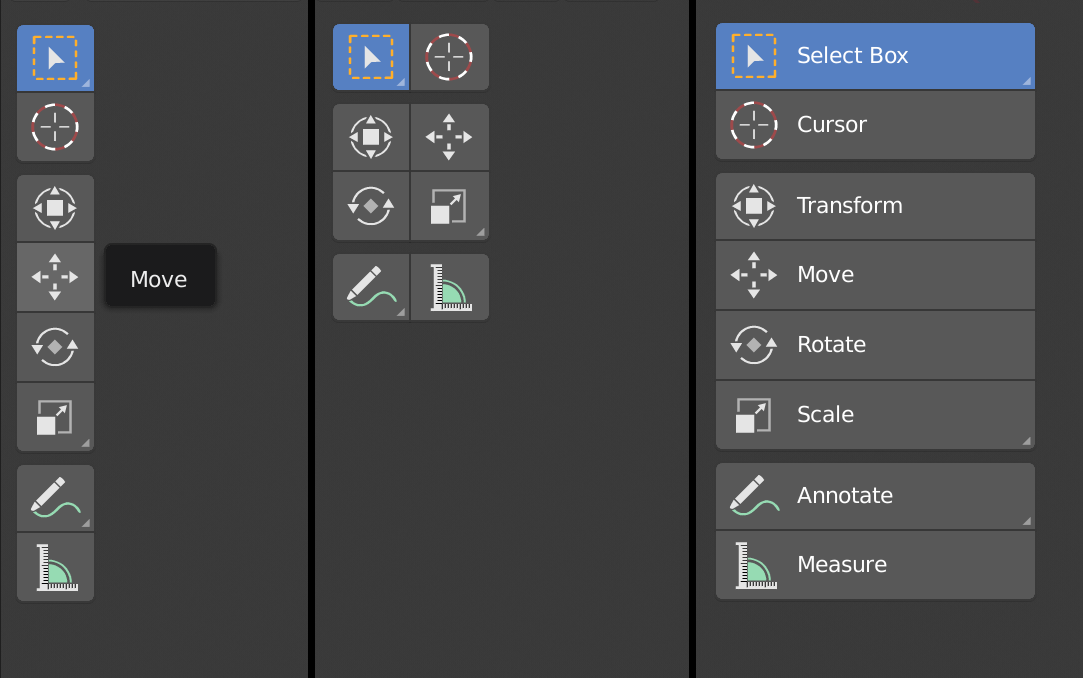Activate the Scale icon in the two-column toolbar
1083x678 pixels.
449,206
